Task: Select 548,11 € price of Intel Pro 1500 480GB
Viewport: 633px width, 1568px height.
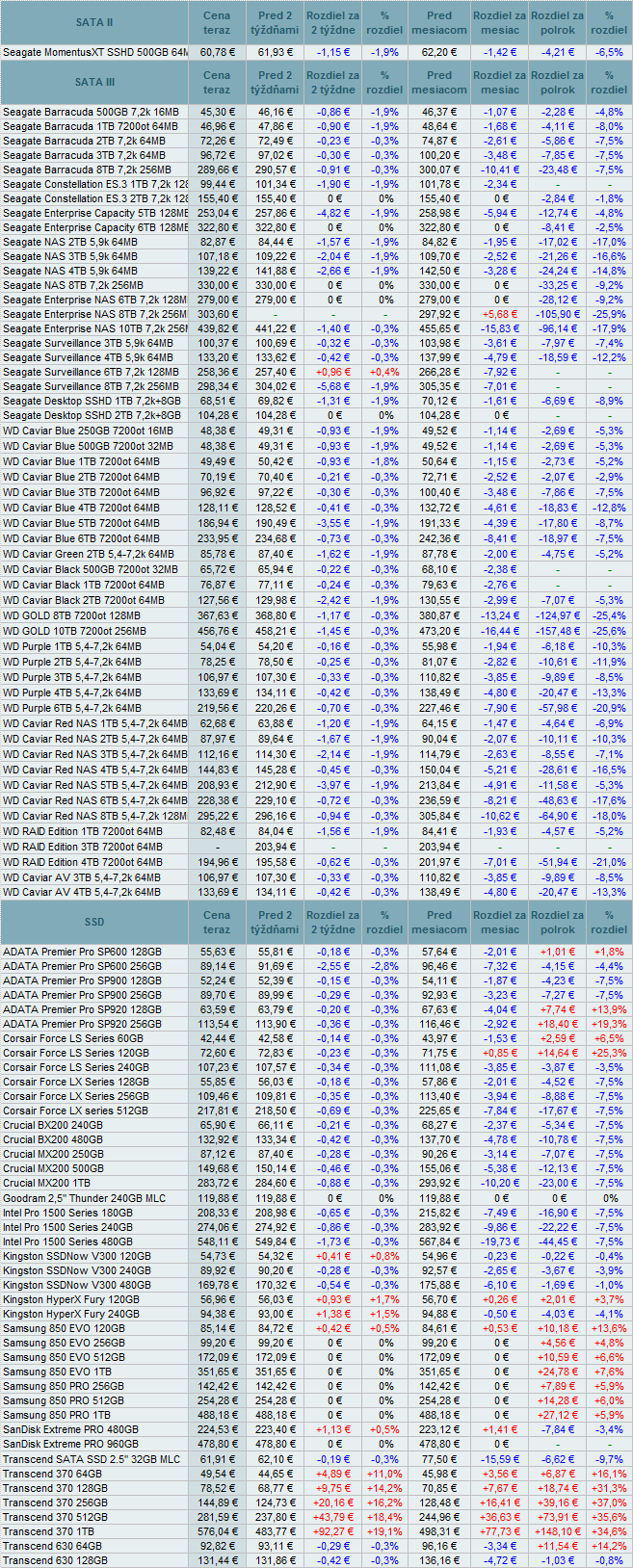Action: tap(217, 1242)
